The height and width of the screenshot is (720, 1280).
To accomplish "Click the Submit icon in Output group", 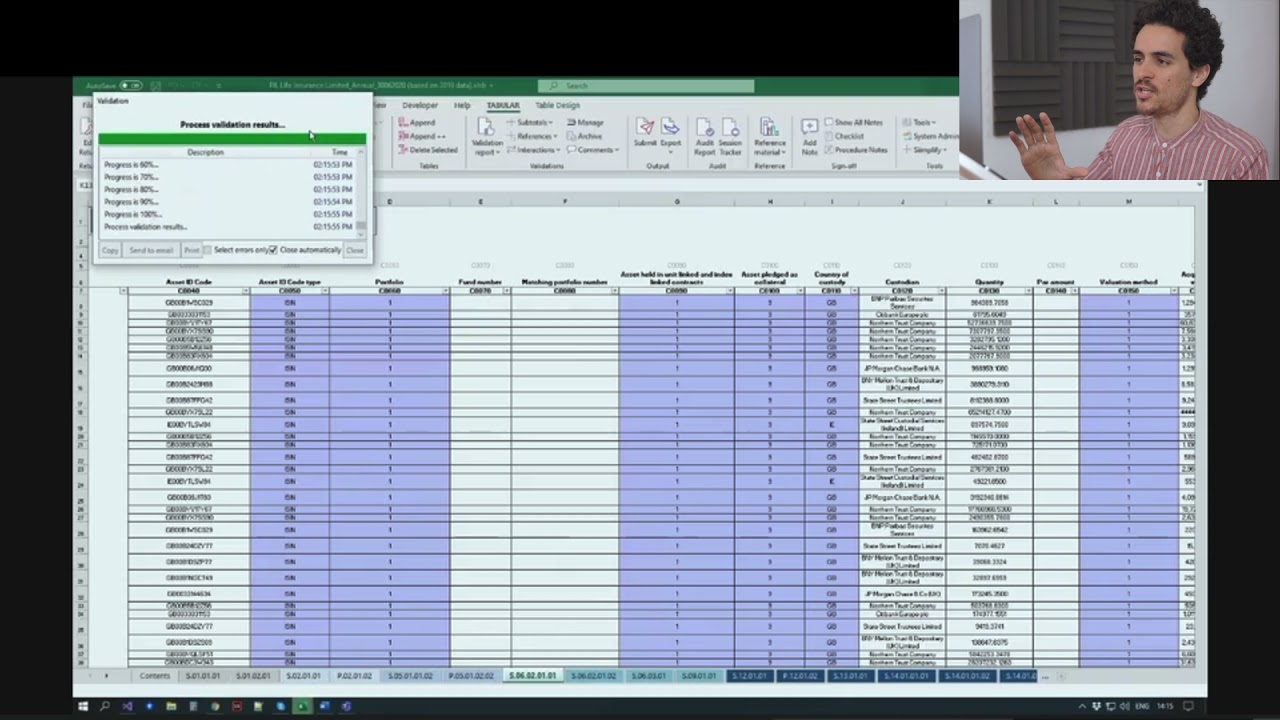I will coord(645,134).
